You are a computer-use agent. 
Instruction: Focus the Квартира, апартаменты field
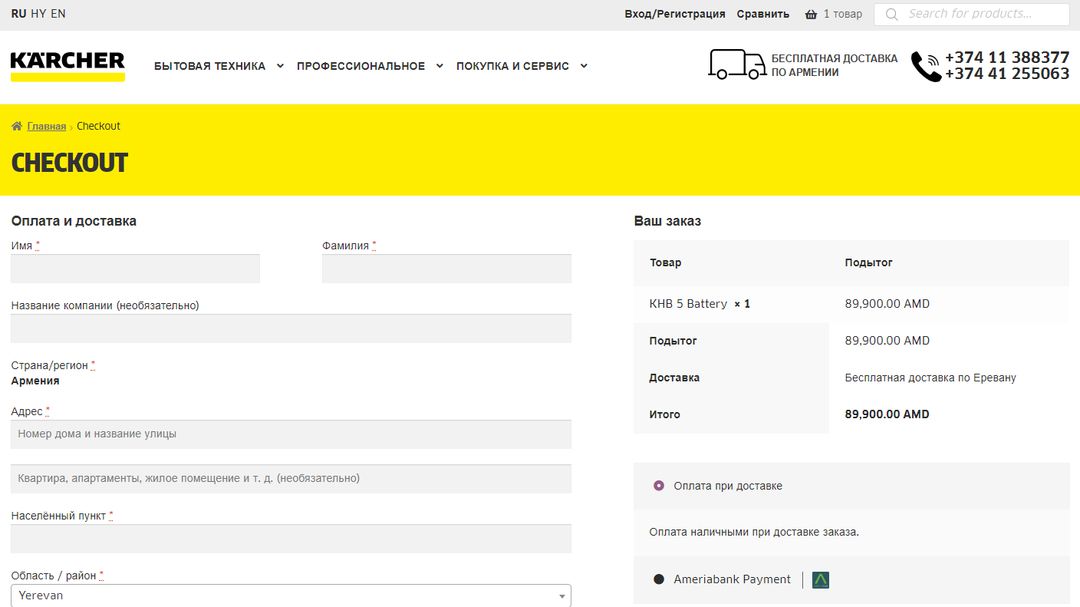[x=291, y=478]
